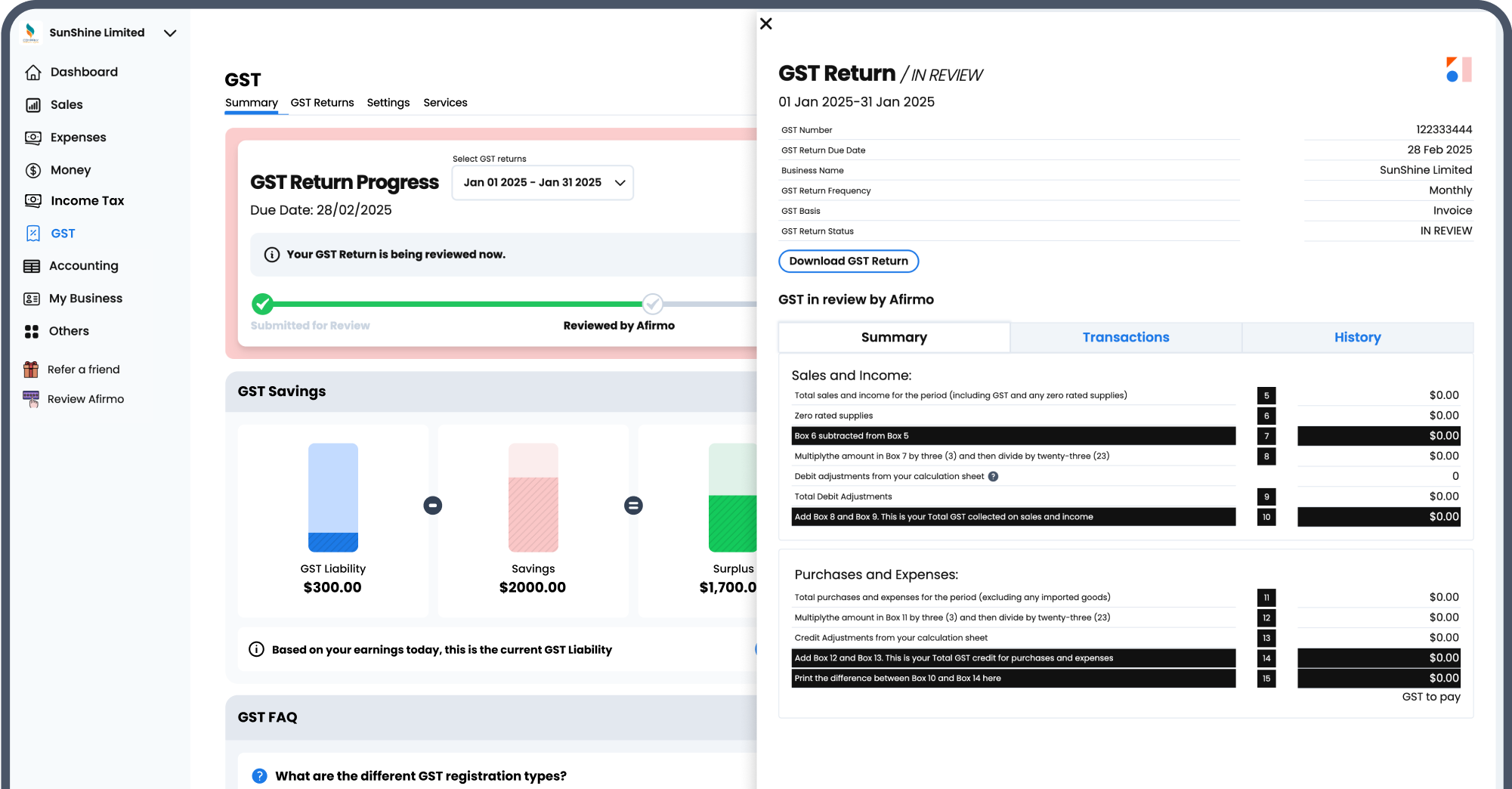This screenshot has height=789, width=1512.
Task: Switch to the GST Summary tab
Action: [x=252, y=103]
